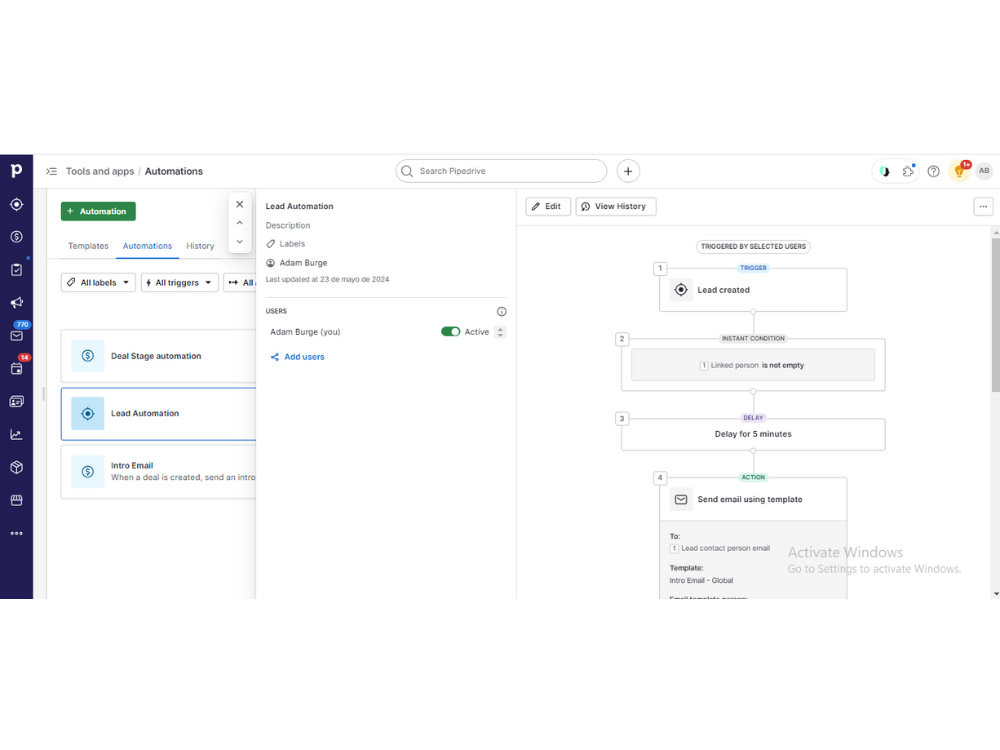The height and width of the screenshot is (750, 1000).
Task: Change Adam Burge's user order with stepper
Action: [500, 332]
